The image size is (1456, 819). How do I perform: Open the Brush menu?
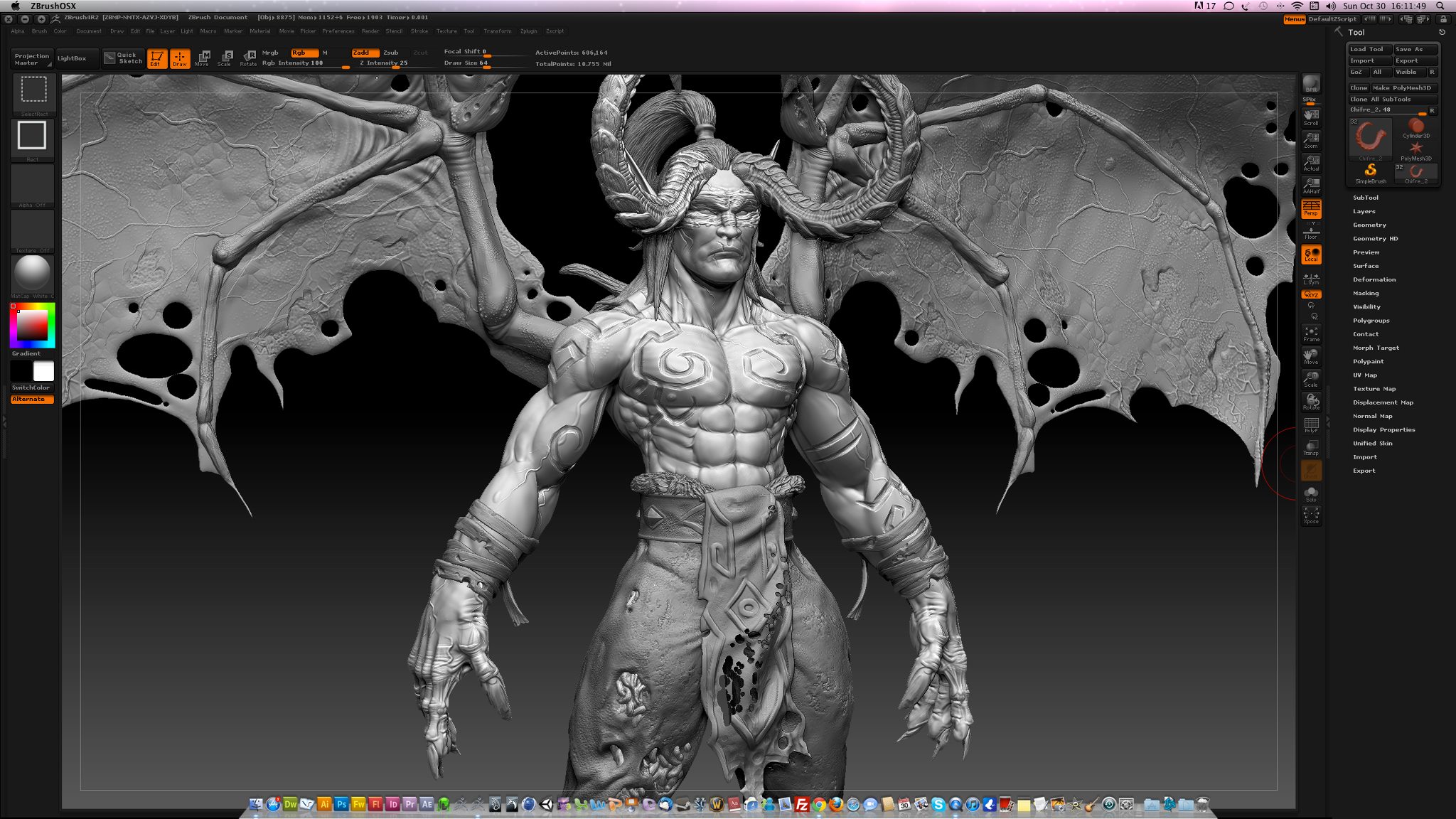(x=39, y=31)
